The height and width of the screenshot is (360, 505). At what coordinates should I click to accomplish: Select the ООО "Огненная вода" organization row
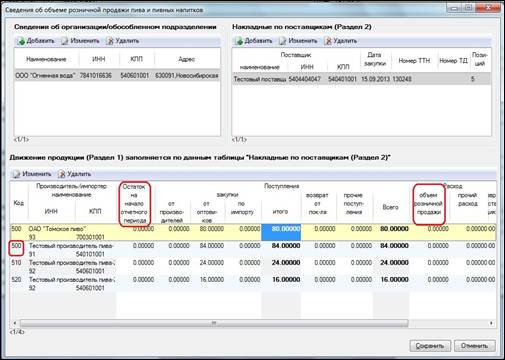tap(117, 76)
